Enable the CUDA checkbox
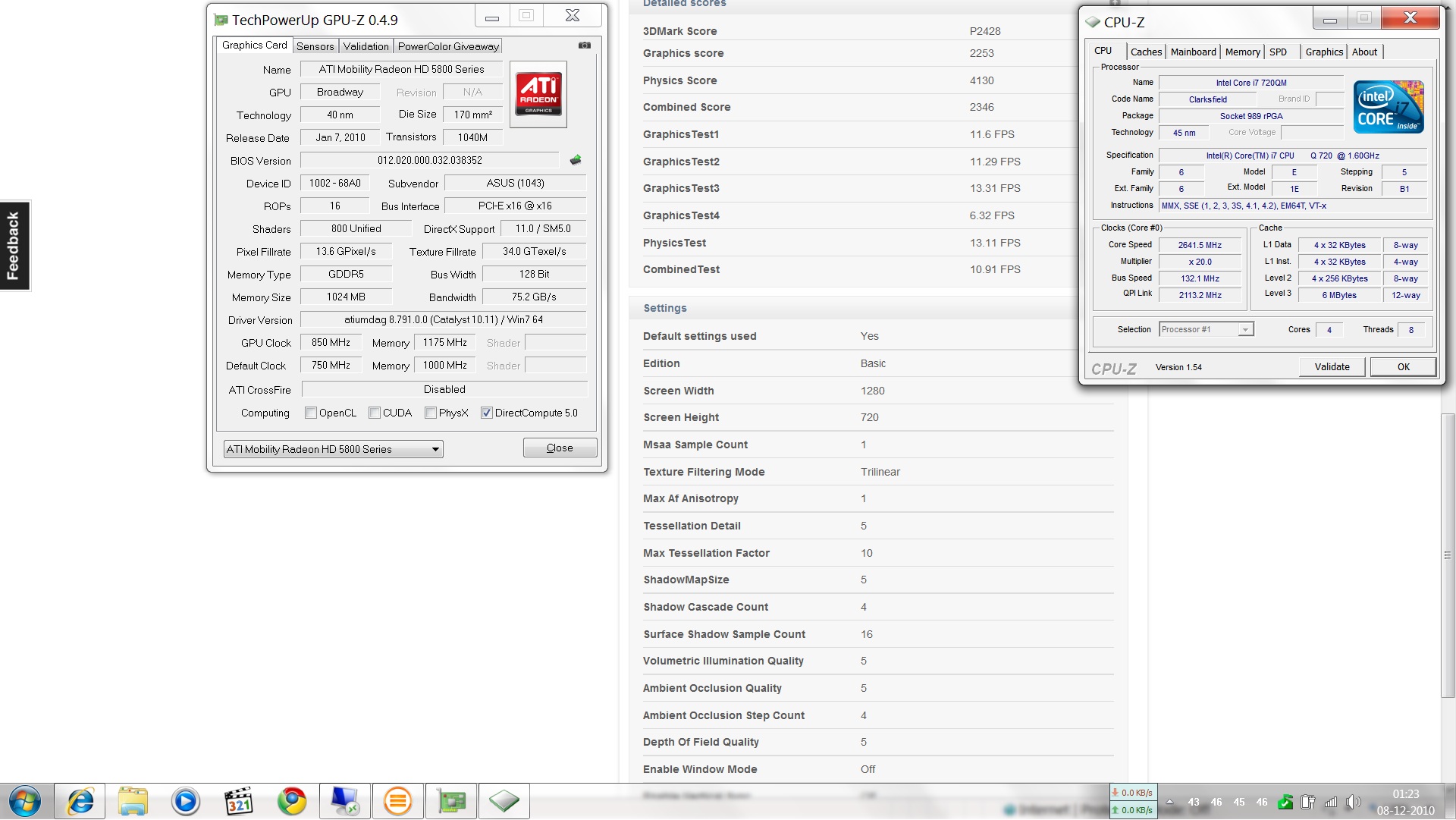 point(374,413)
